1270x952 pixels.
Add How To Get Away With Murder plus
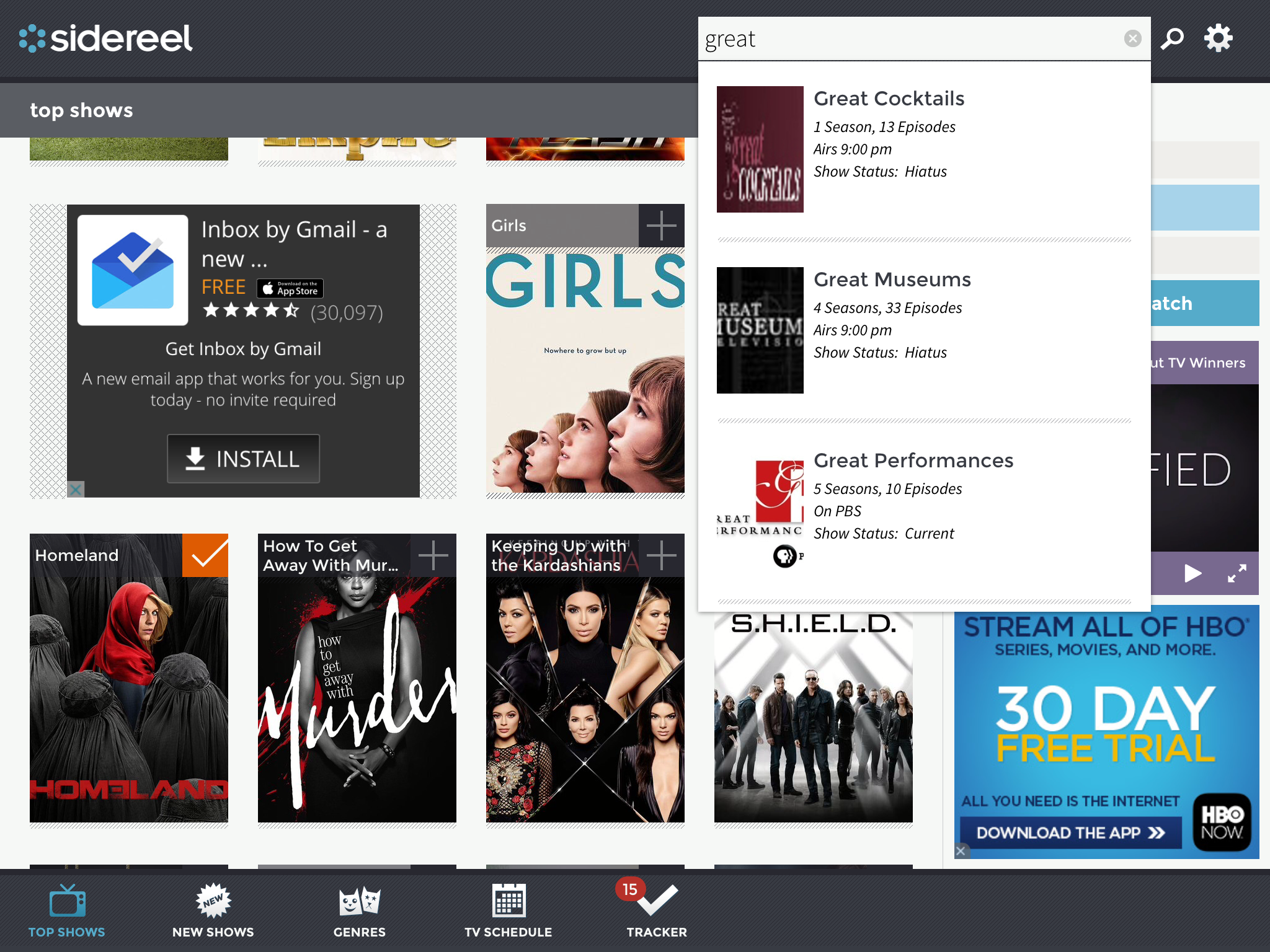(433, 555)
